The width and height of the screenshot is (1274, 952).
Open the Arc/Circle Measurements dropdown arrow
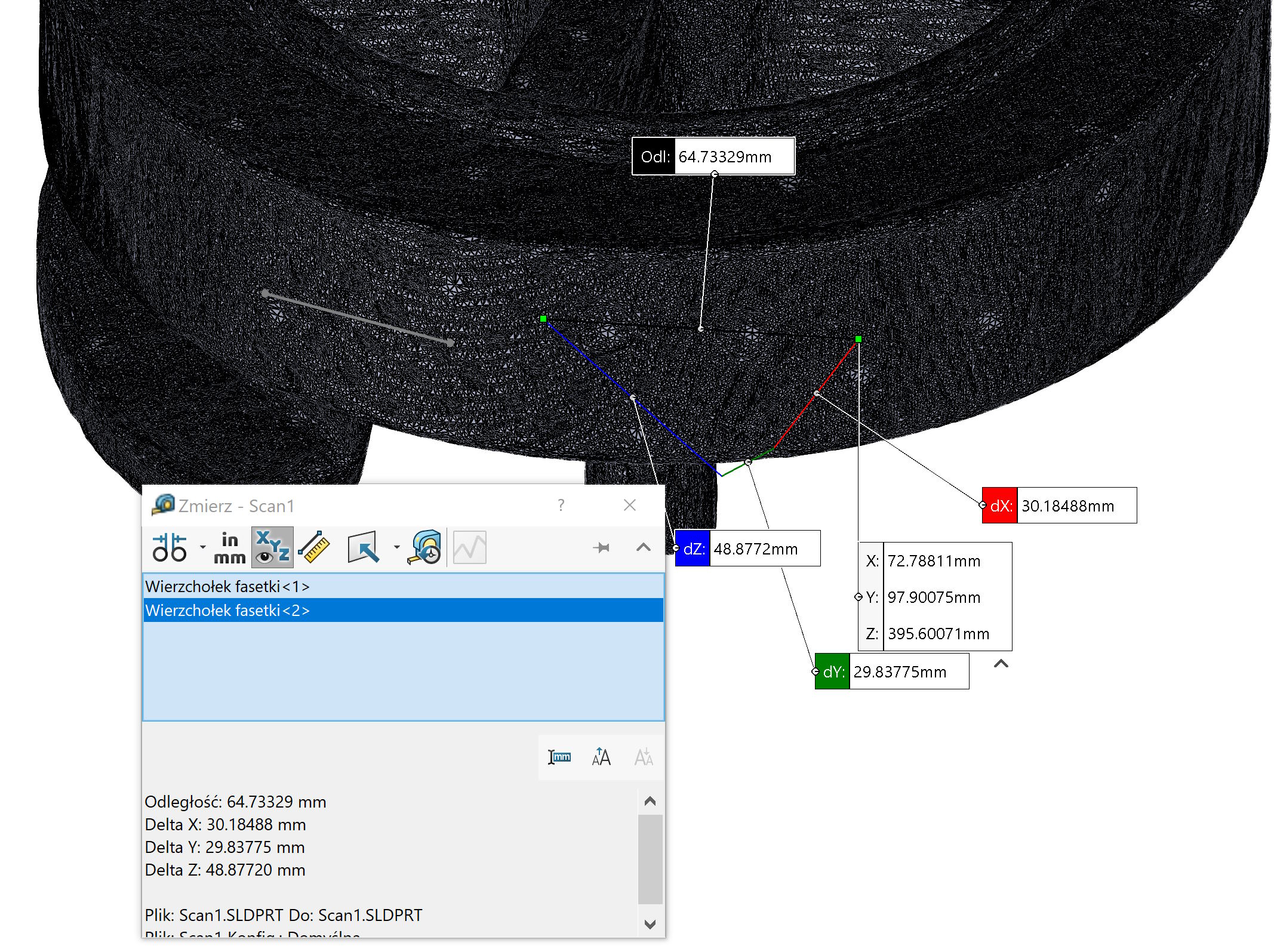[x=203, y=547]
